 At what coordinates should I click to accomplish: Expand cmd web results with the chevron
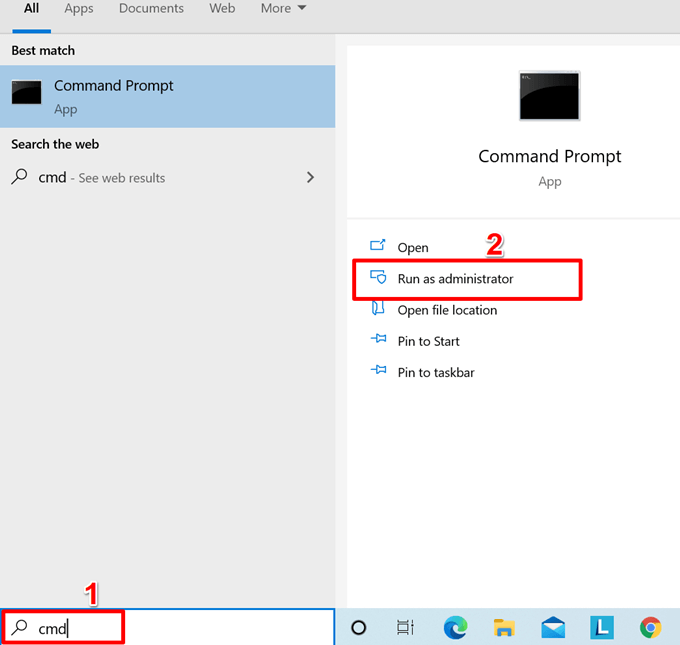pyautogui.click(x=310, y=177)
